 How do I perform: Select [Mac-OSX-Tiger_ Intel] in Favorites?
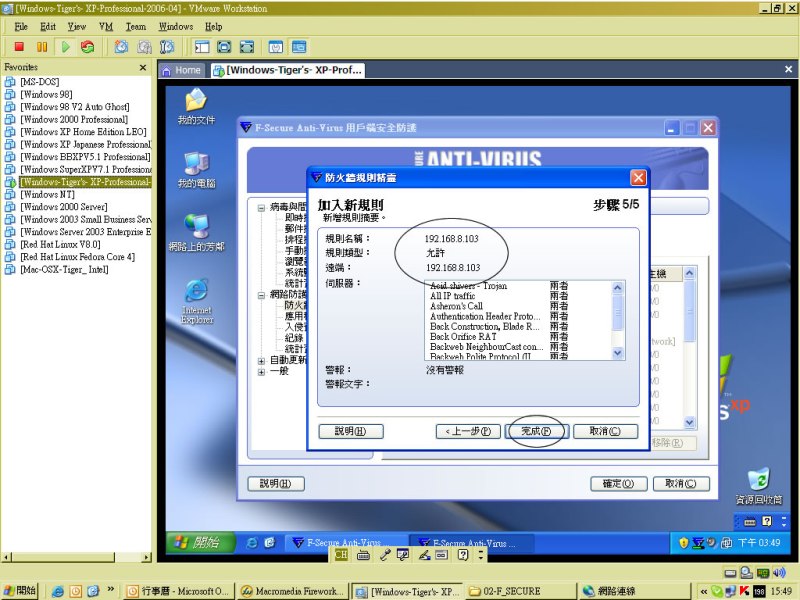64,269
